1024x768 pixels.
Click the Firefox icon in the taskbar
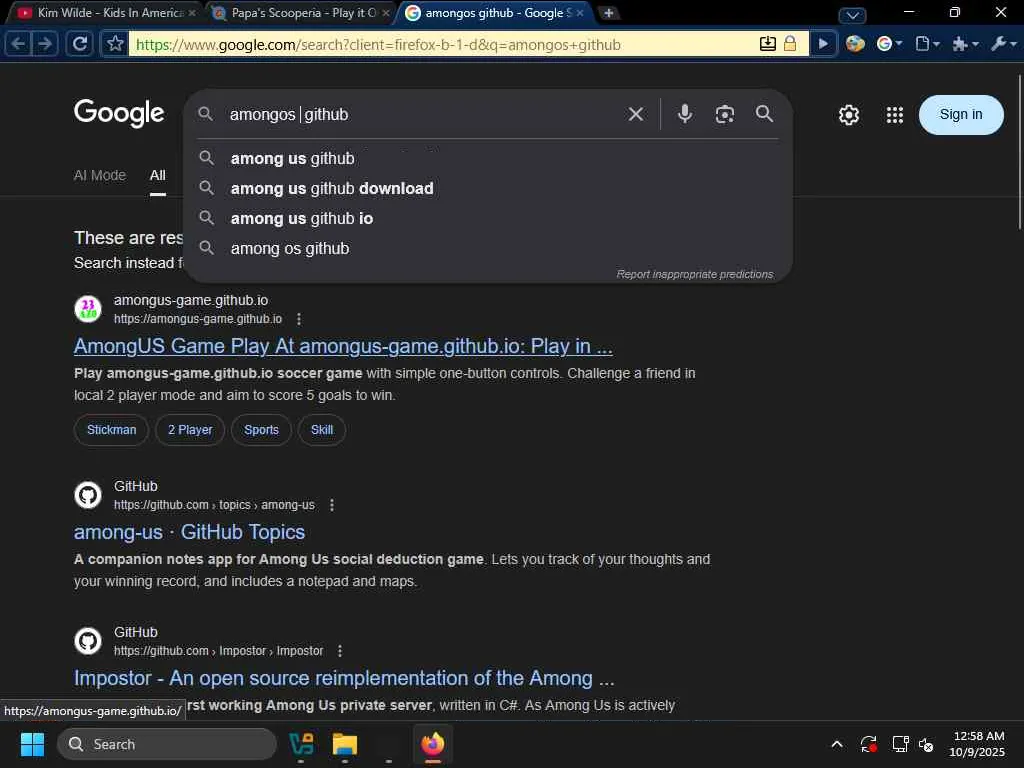pos(432,744)
